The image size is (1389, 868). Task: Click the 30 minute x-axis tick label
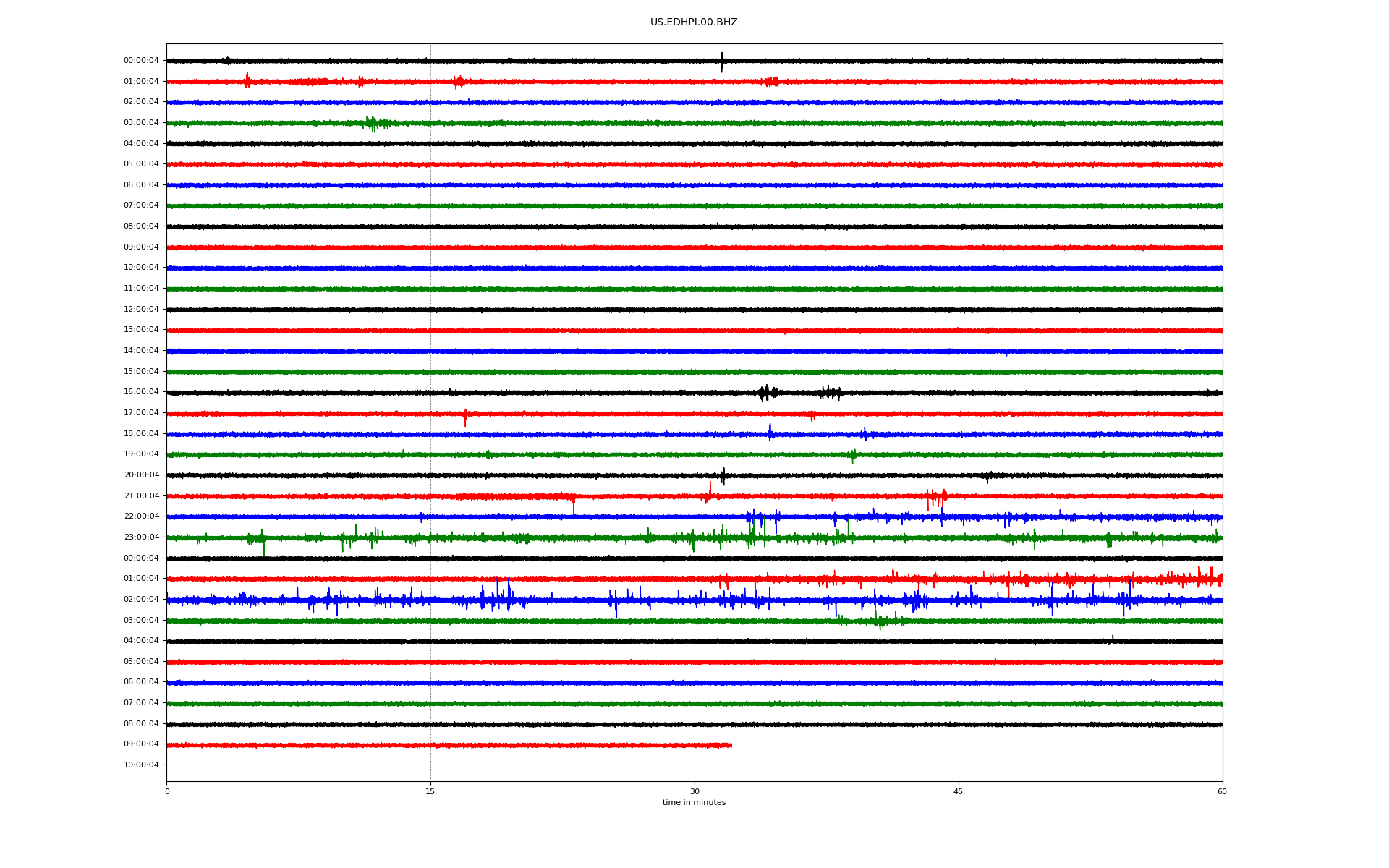pyautogui.click(x=694, y=791)
